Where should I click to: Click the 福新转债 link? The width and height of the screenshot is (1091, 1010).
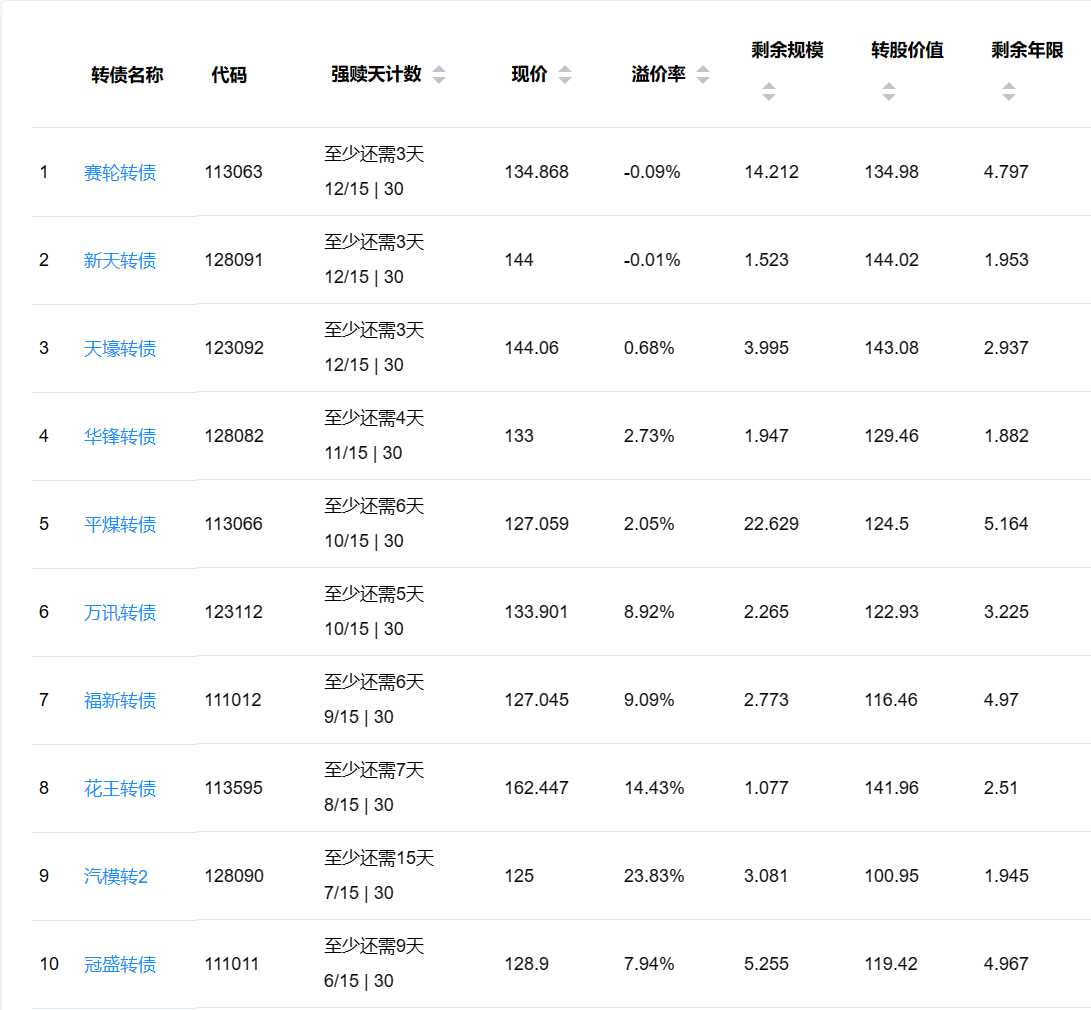(120, 701)
